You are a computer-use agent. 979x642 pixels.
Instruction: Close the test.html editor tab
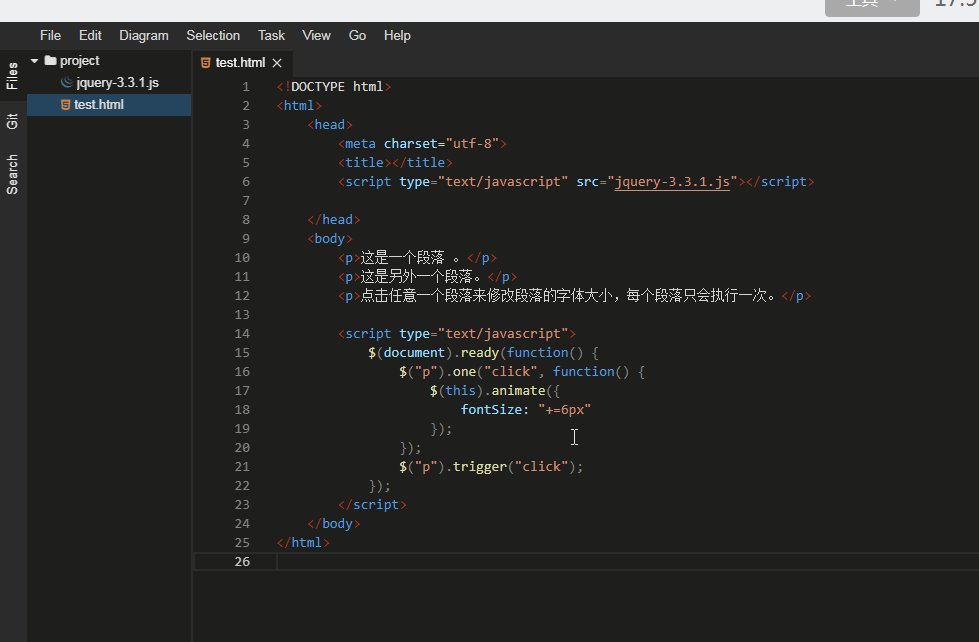(277, 62)
